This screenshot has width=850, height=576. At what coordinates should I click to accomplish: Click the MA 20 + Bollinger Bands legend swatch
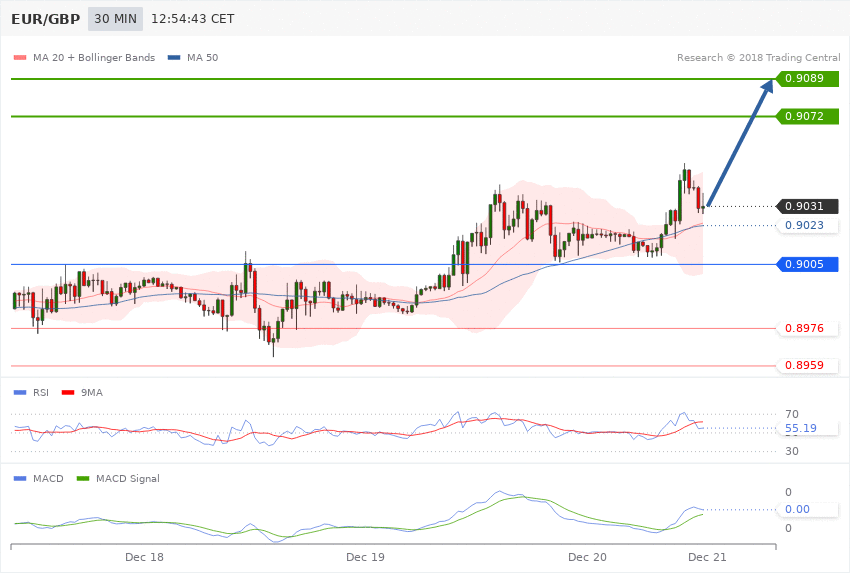20,57
